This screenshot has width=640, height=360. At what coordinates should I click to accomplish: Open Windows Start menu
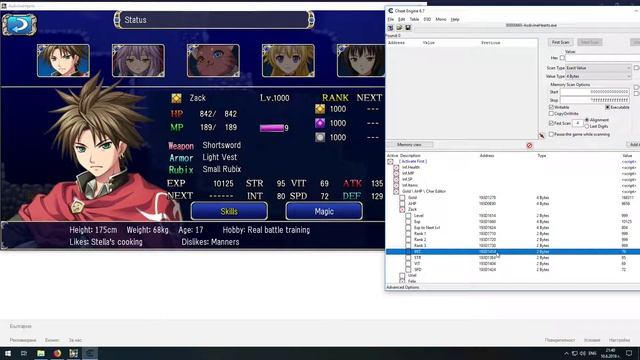(8, 353)
